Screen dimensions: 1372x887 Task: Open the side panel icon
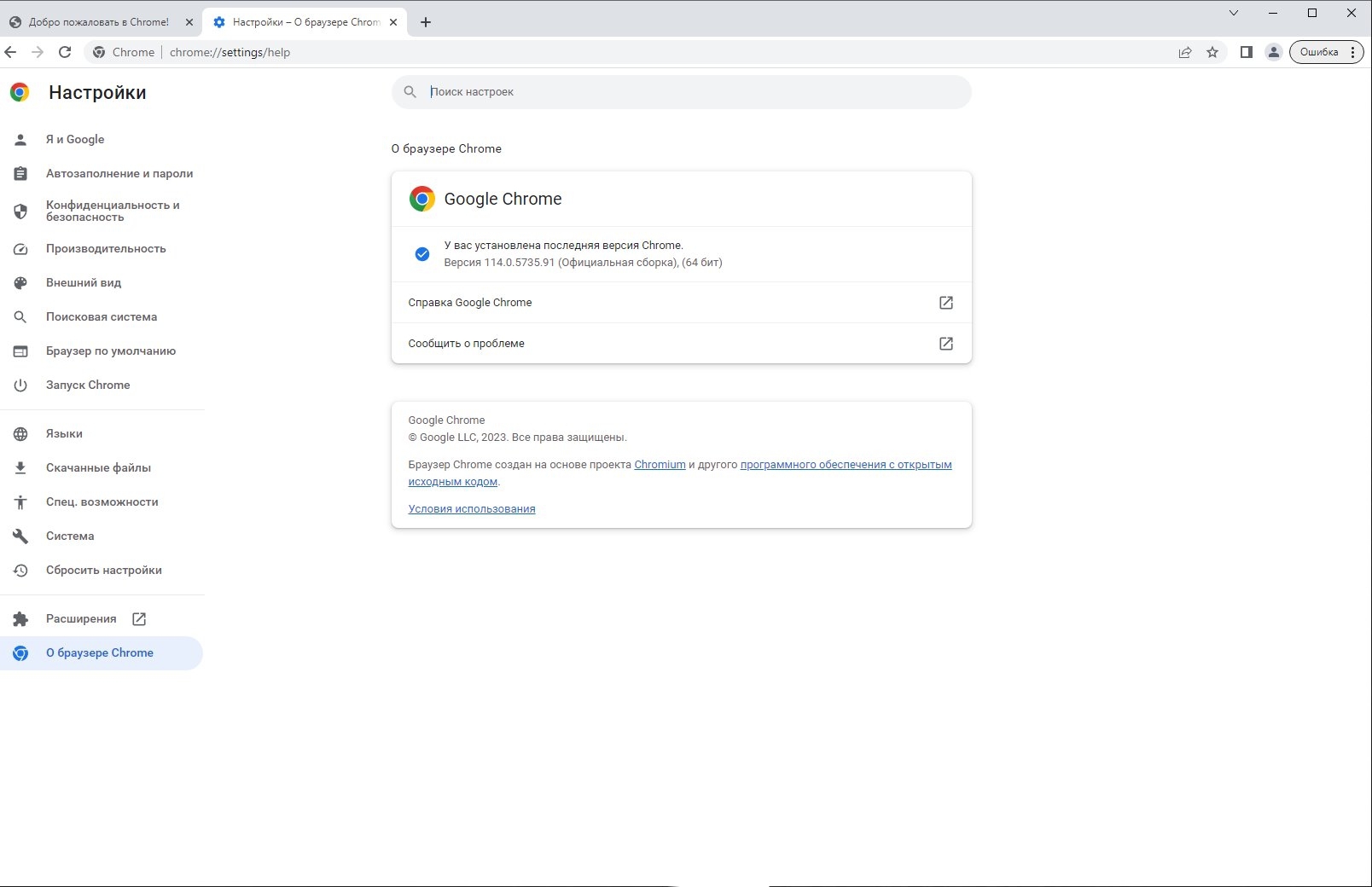(1247, 52)
